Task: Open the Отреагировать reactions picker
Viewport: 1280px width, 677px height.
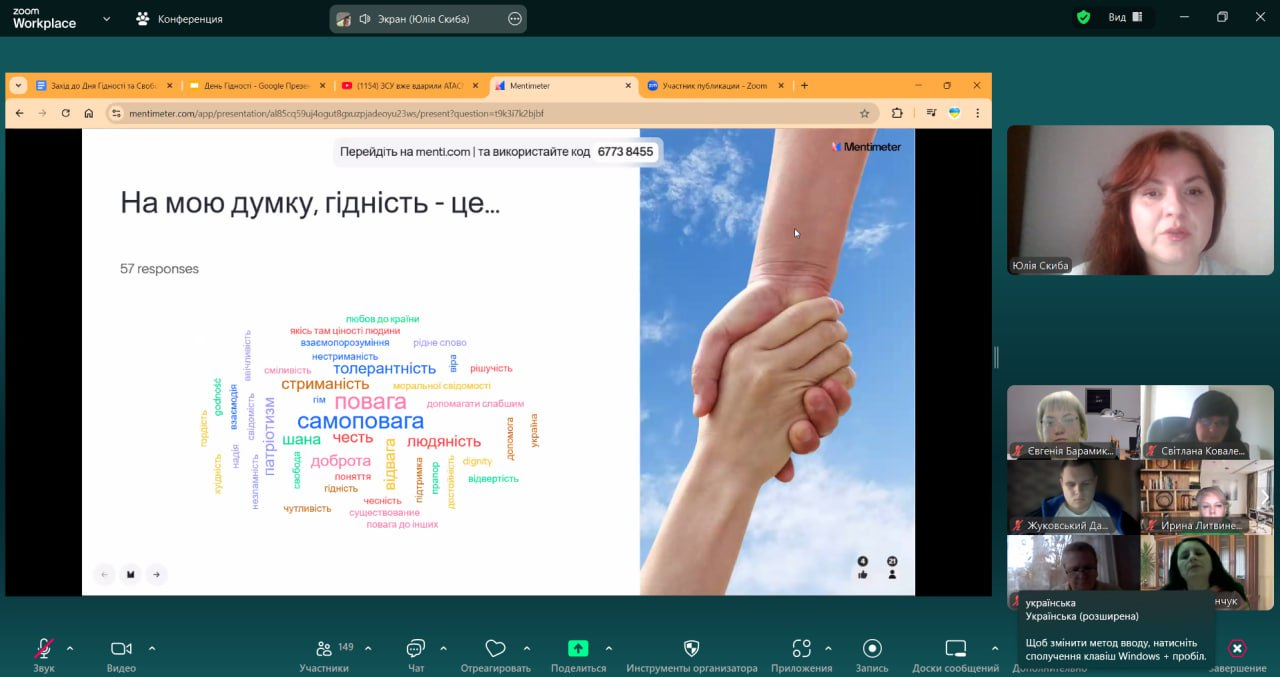Action: (x=495, y=653)
